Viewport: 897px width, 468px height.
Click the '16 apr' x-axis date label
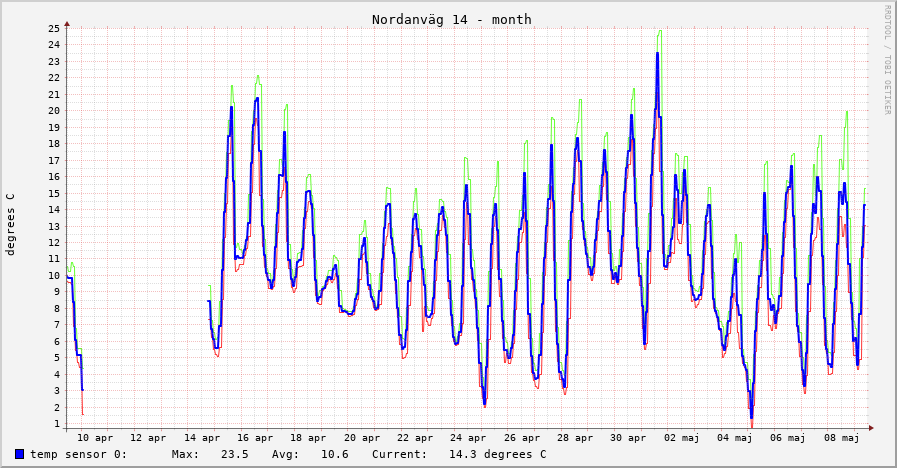[x=255, y=438]
